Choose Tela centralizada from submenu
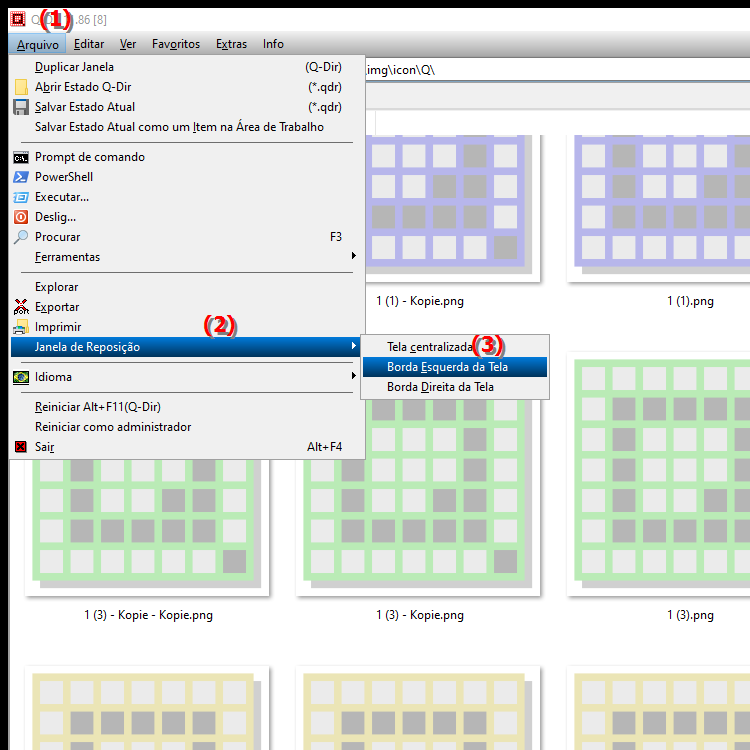The width and height of the screenshot is (750, 750). pyautogui.click(x=428, y=347)
